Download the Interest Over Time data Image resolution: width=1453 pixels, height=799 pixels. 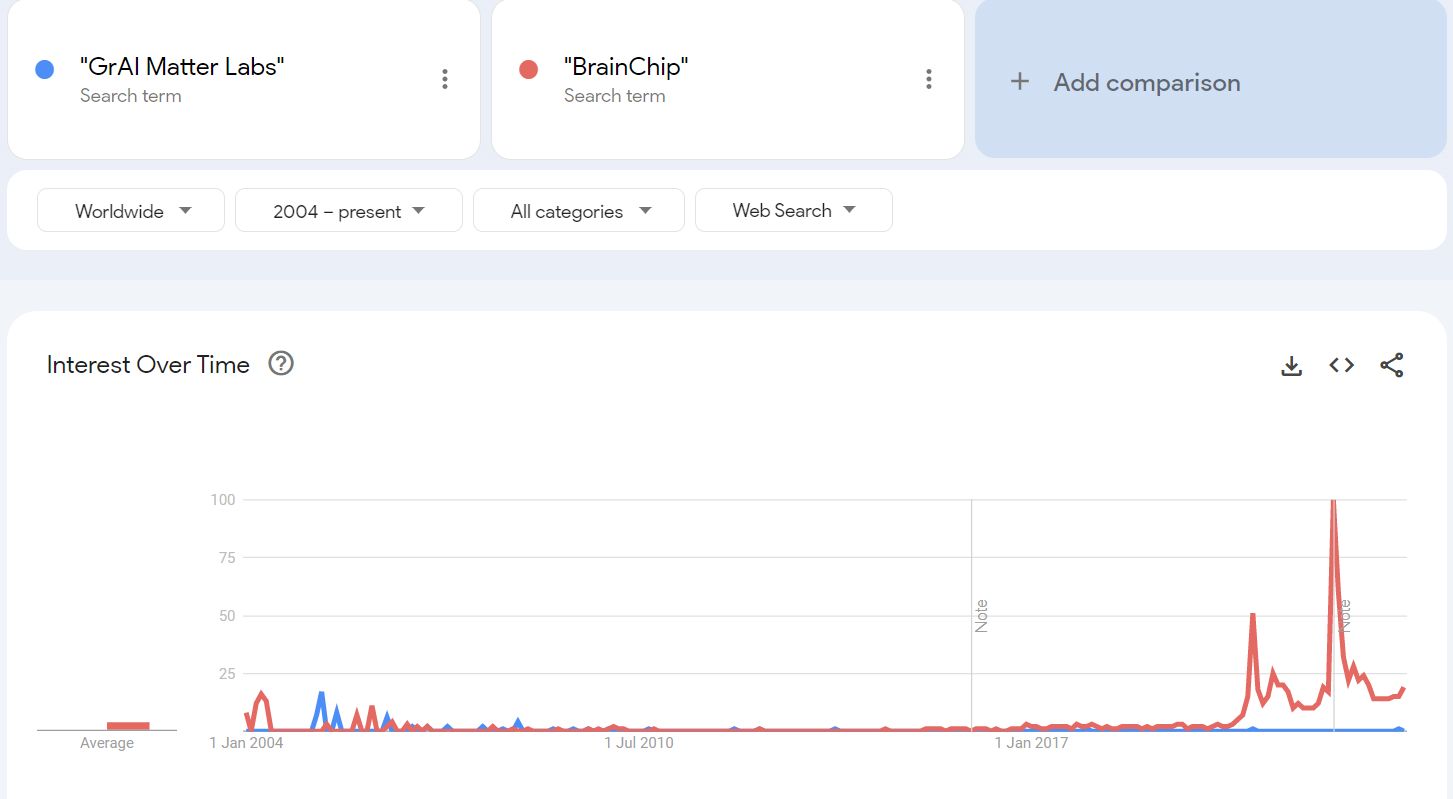coord(1292,366)
